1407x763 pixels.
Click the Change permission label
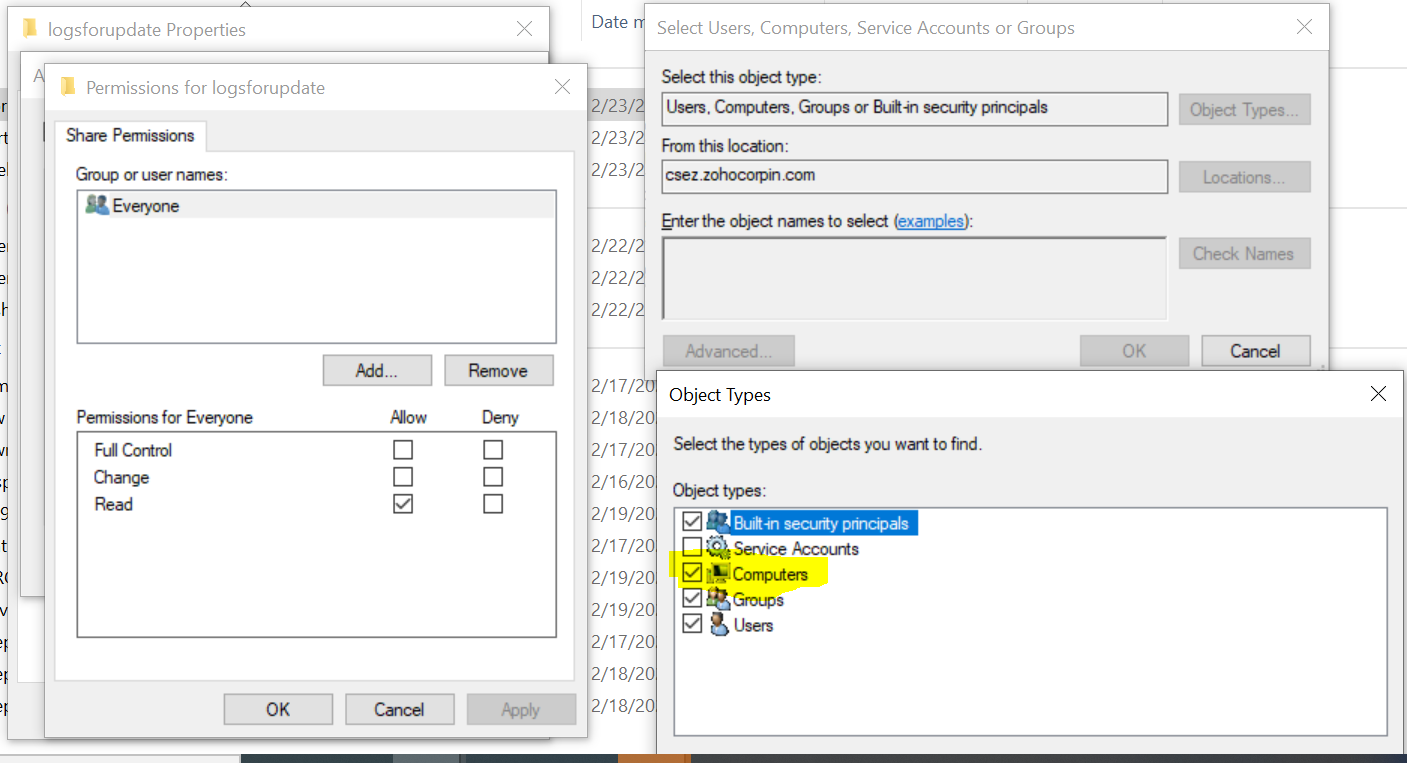[121, 477]
